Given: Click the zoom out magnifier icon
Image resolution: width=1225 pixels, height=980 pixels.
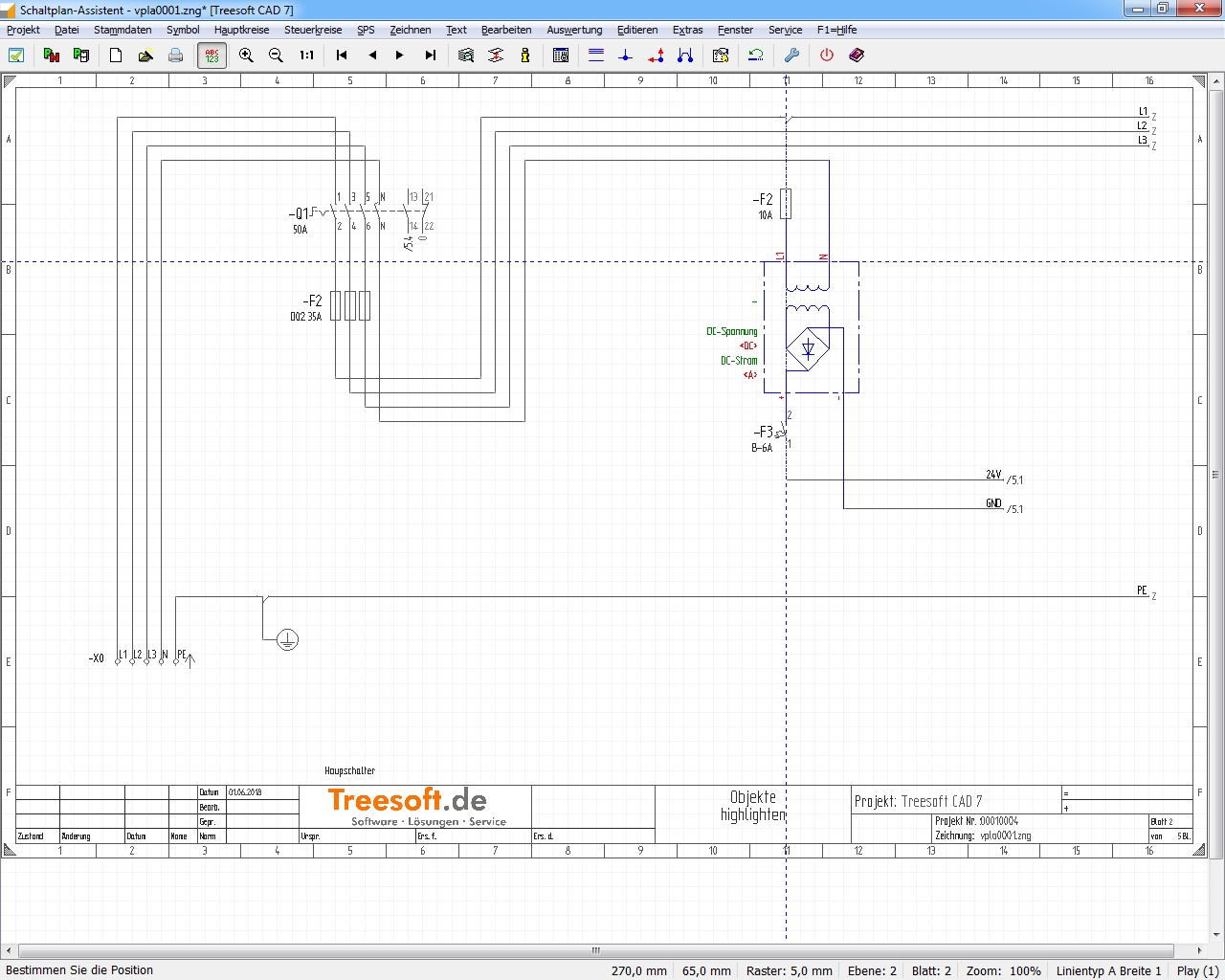Looking at the screenshot, I should pos(276,56).
